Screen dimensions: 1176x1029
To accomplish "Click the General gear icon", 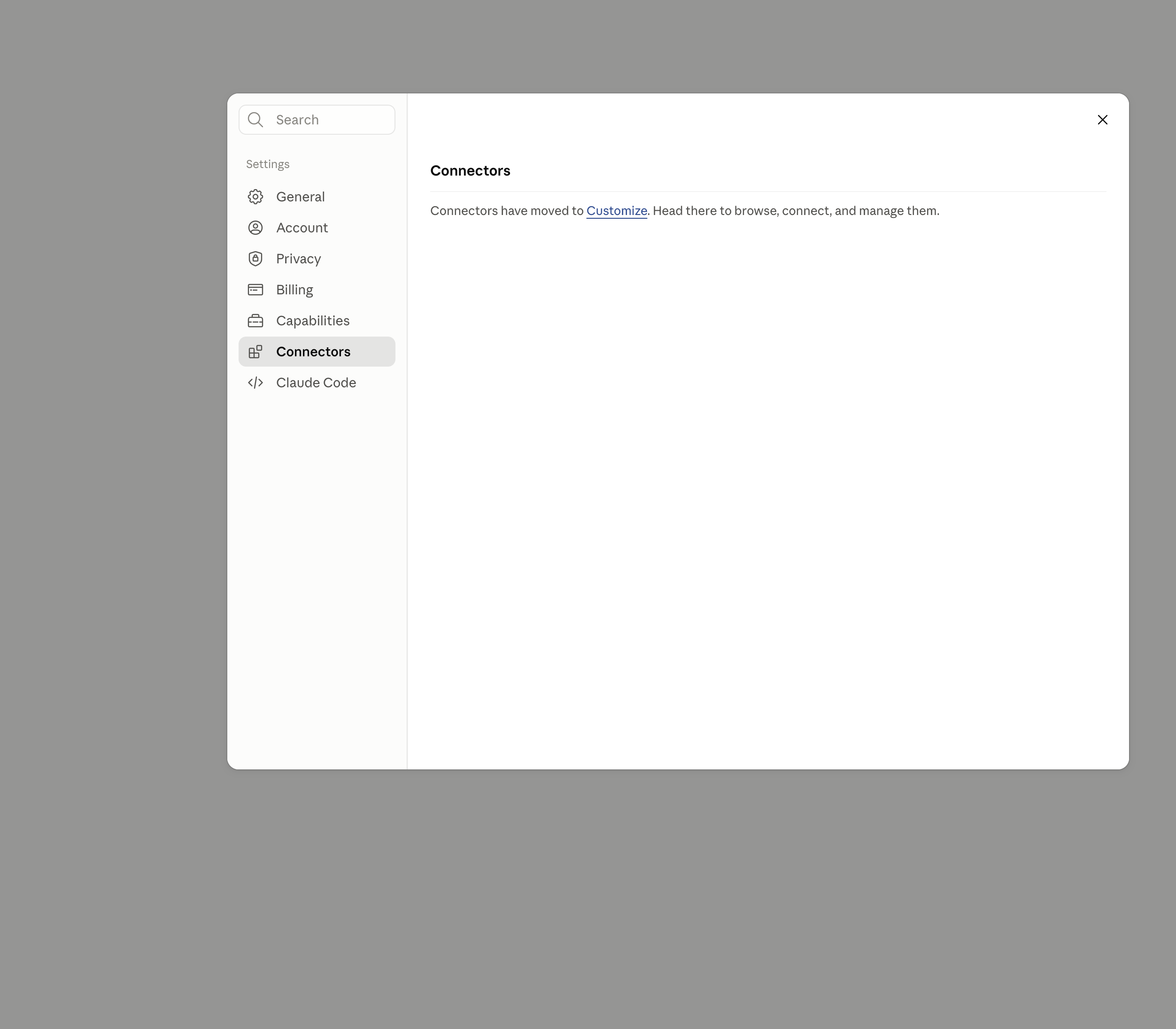I will pyautogui.click(x=255, y=197).
